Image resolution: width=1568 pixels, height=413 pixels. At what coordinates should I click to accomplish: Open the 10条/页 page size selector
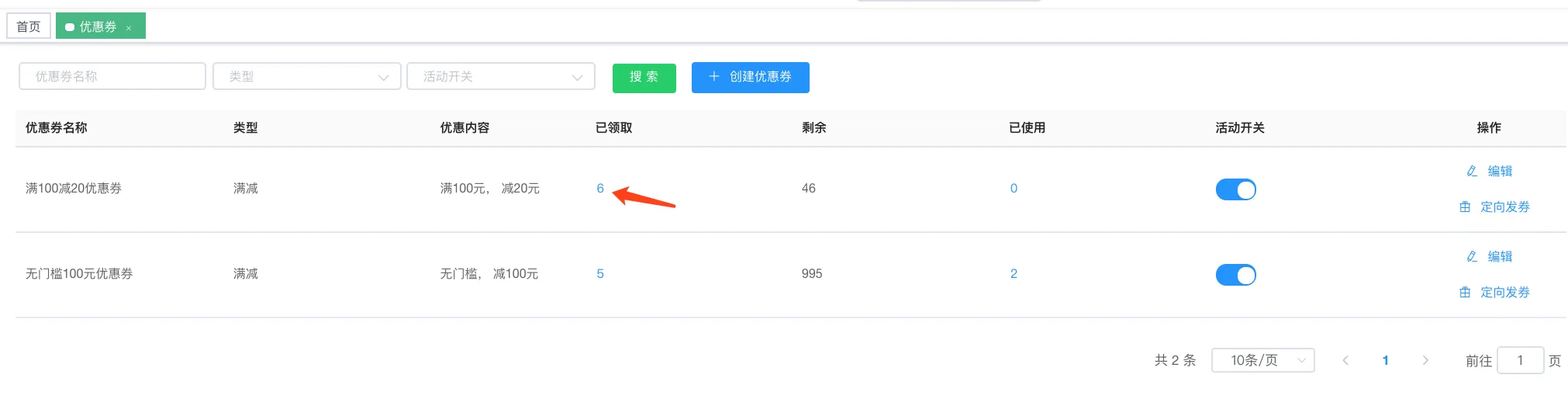click(1262, 360)
